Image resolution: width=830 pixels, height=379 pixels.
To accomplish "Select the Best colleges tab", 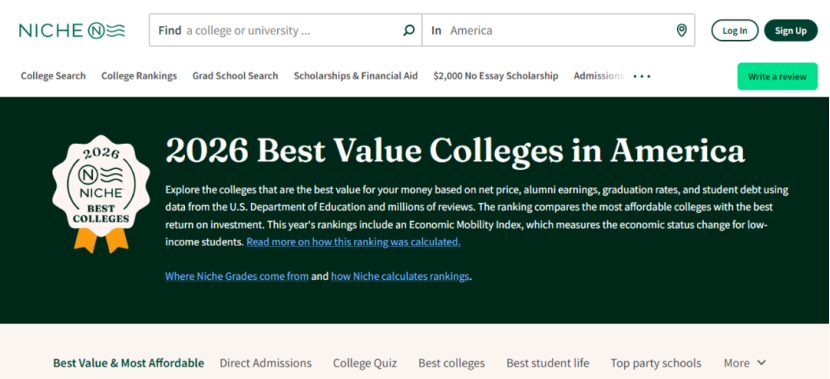I will pyautogui.click(x=452, y=363).
